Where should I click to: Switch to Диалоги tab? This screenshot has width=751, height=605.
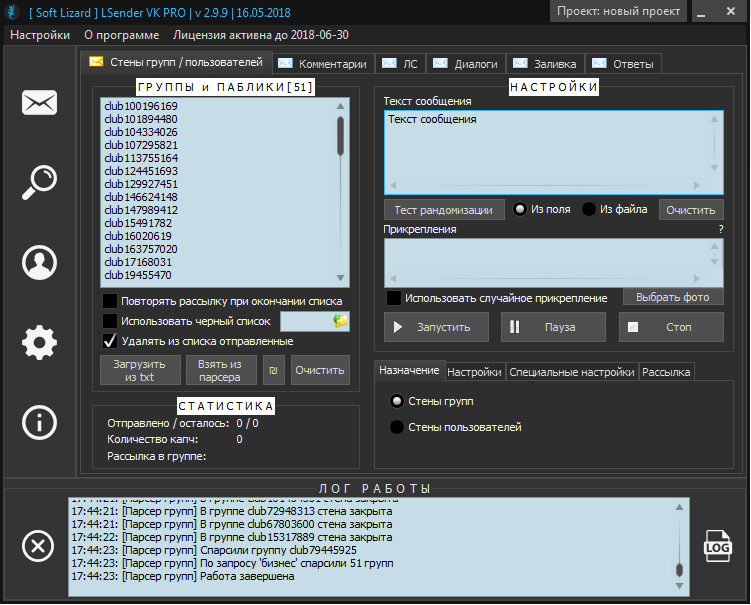coord(466,64)
